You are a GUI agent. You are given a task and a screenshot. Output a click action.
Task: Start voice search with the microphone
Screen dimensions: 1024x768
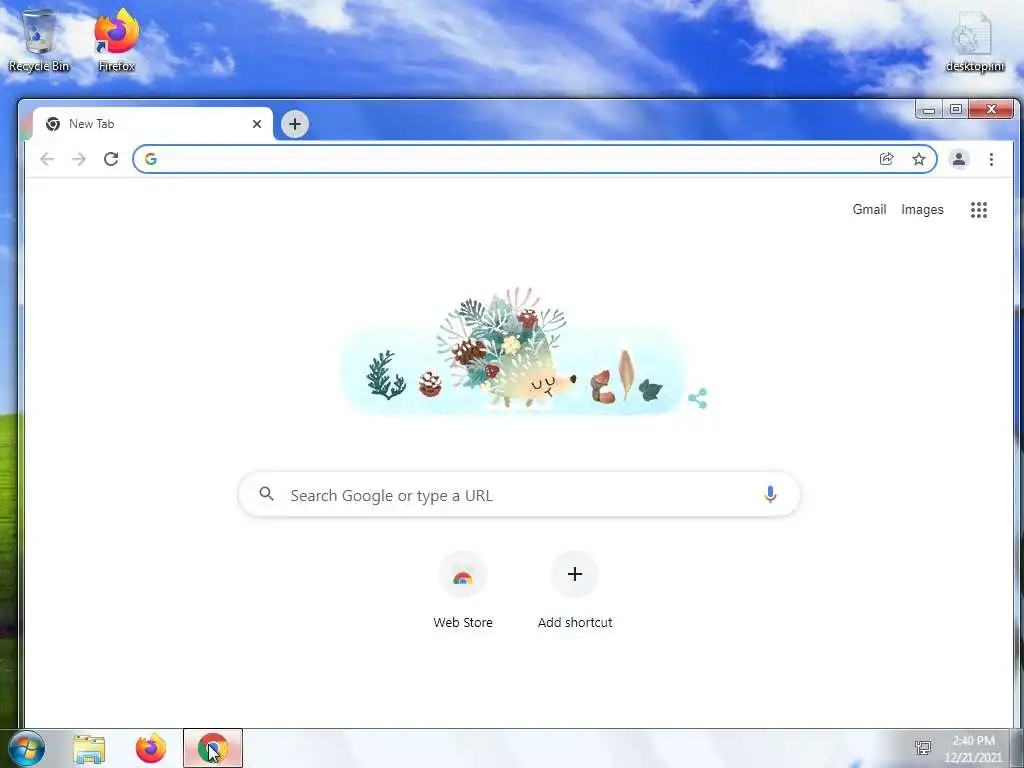click(x=771, y=495)
